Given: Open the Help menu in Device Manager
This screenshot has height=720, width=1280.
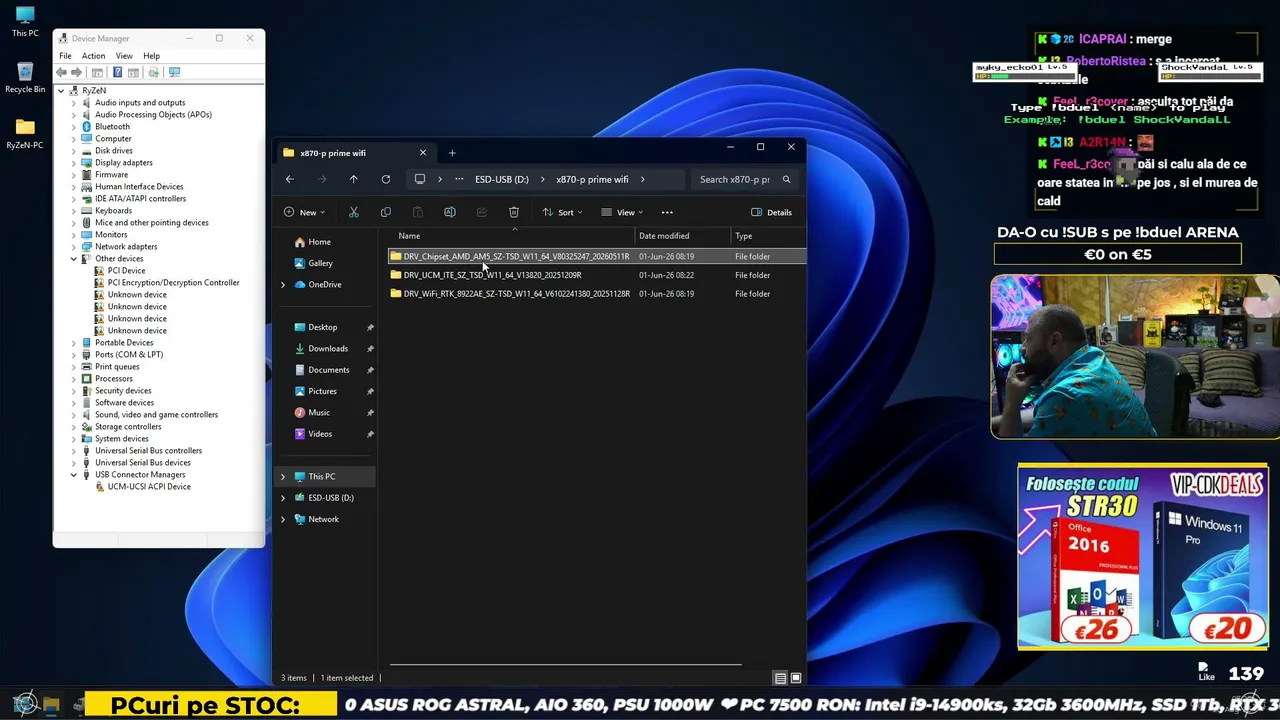Looking at the screenshot, I should [151, 56].
